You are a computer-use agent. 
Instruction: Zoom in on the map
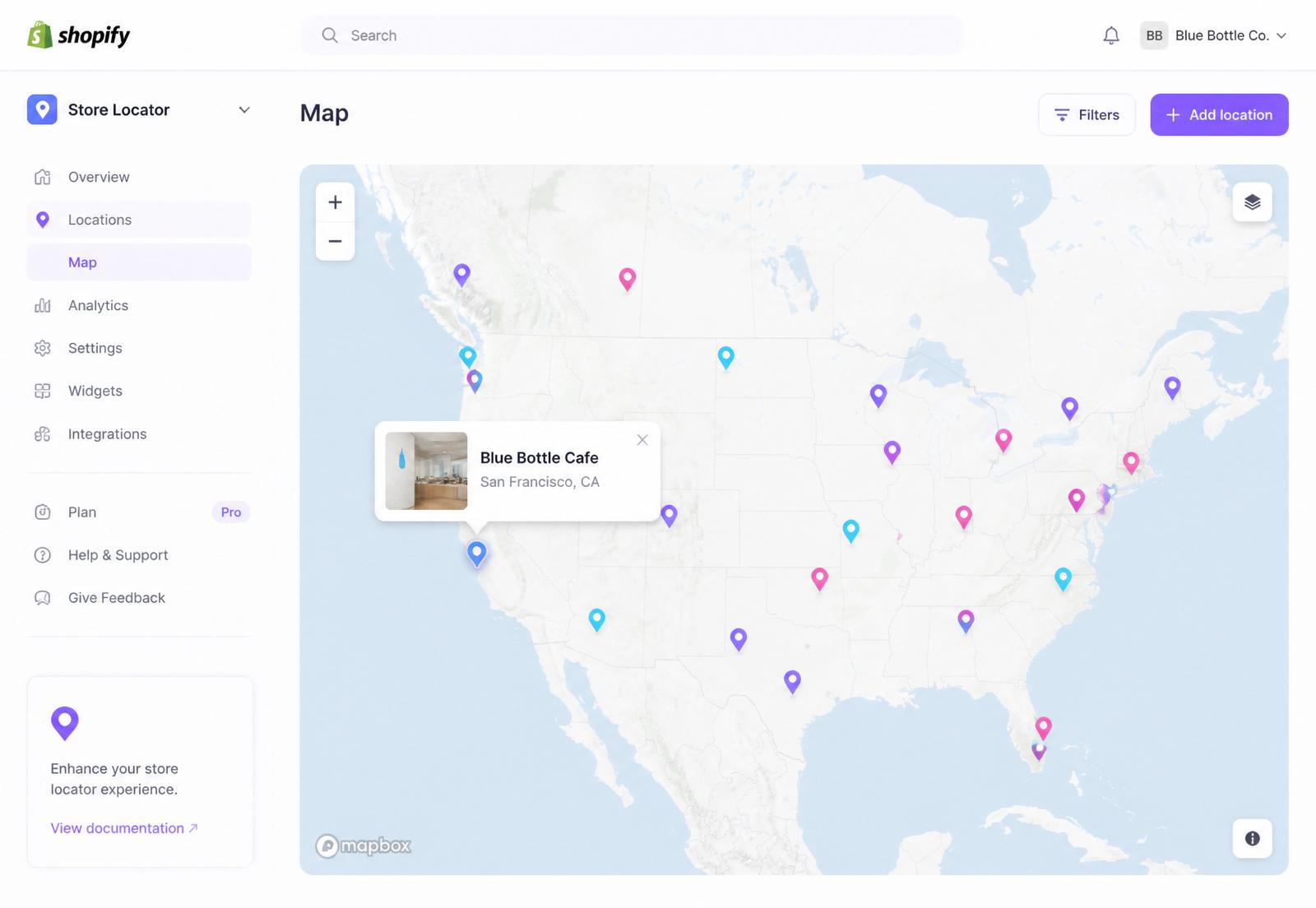(x=335, y=202)
